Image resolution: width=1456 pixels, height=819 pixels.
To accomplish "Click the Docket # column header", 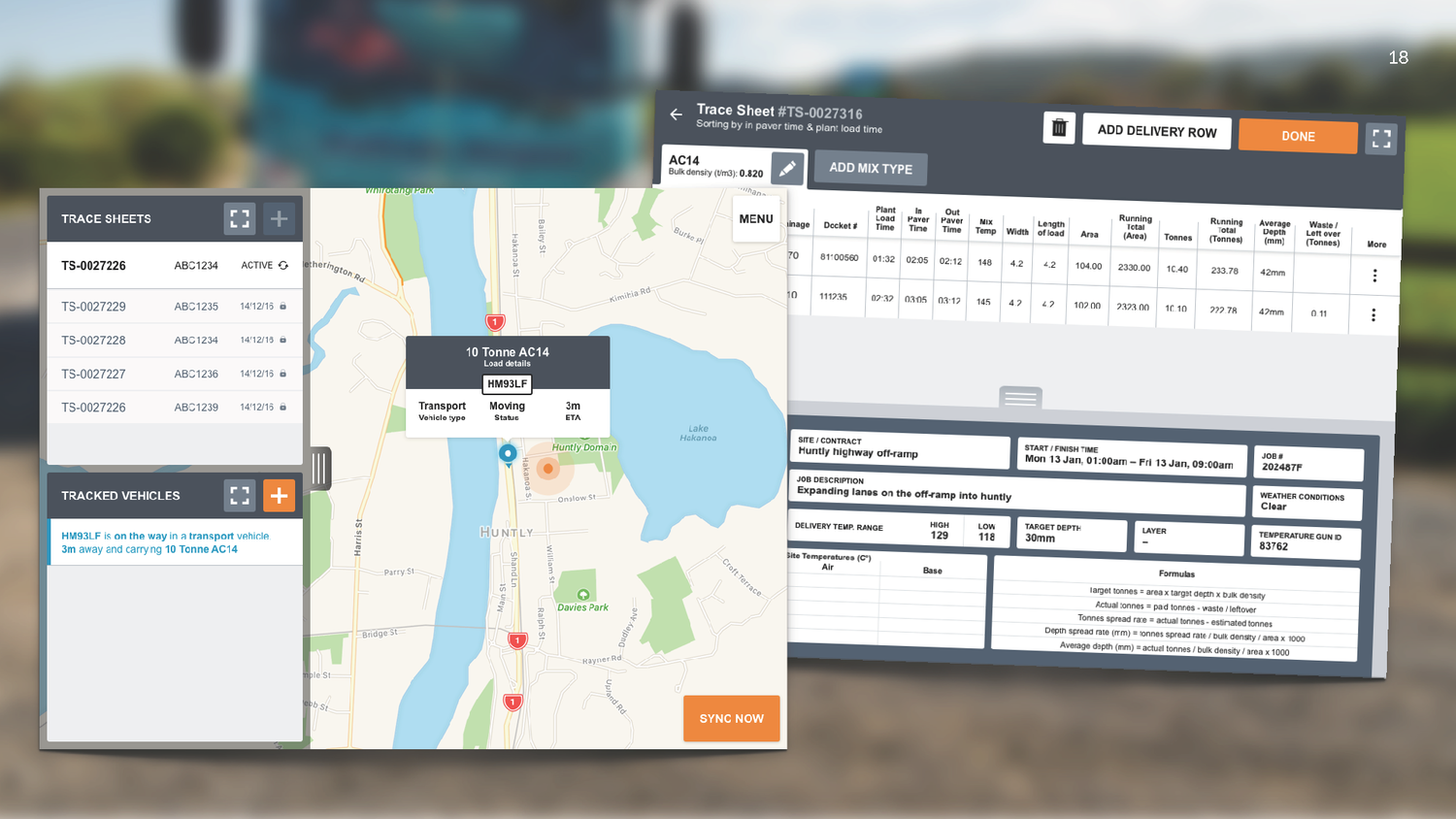I will [841, 225].
